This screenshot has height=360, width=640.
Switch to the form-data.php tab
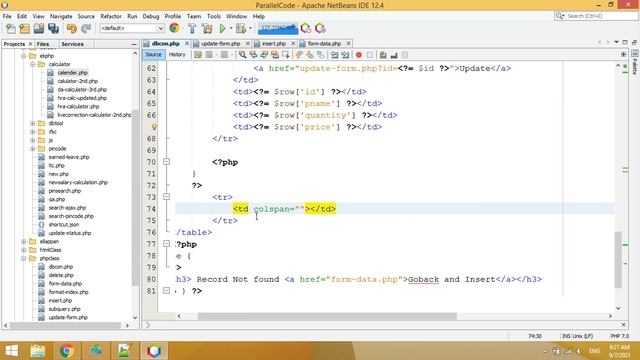[x=324, y=44]
